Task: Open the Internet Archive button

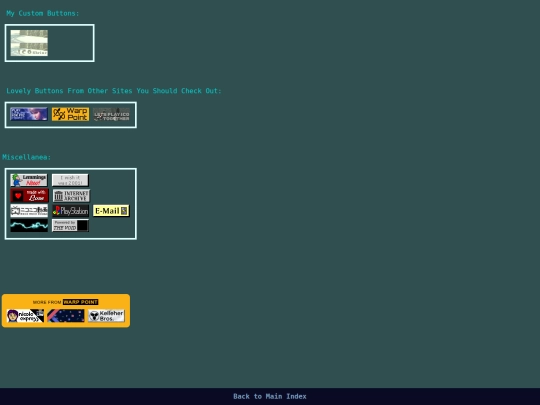Action: (71, 196)
